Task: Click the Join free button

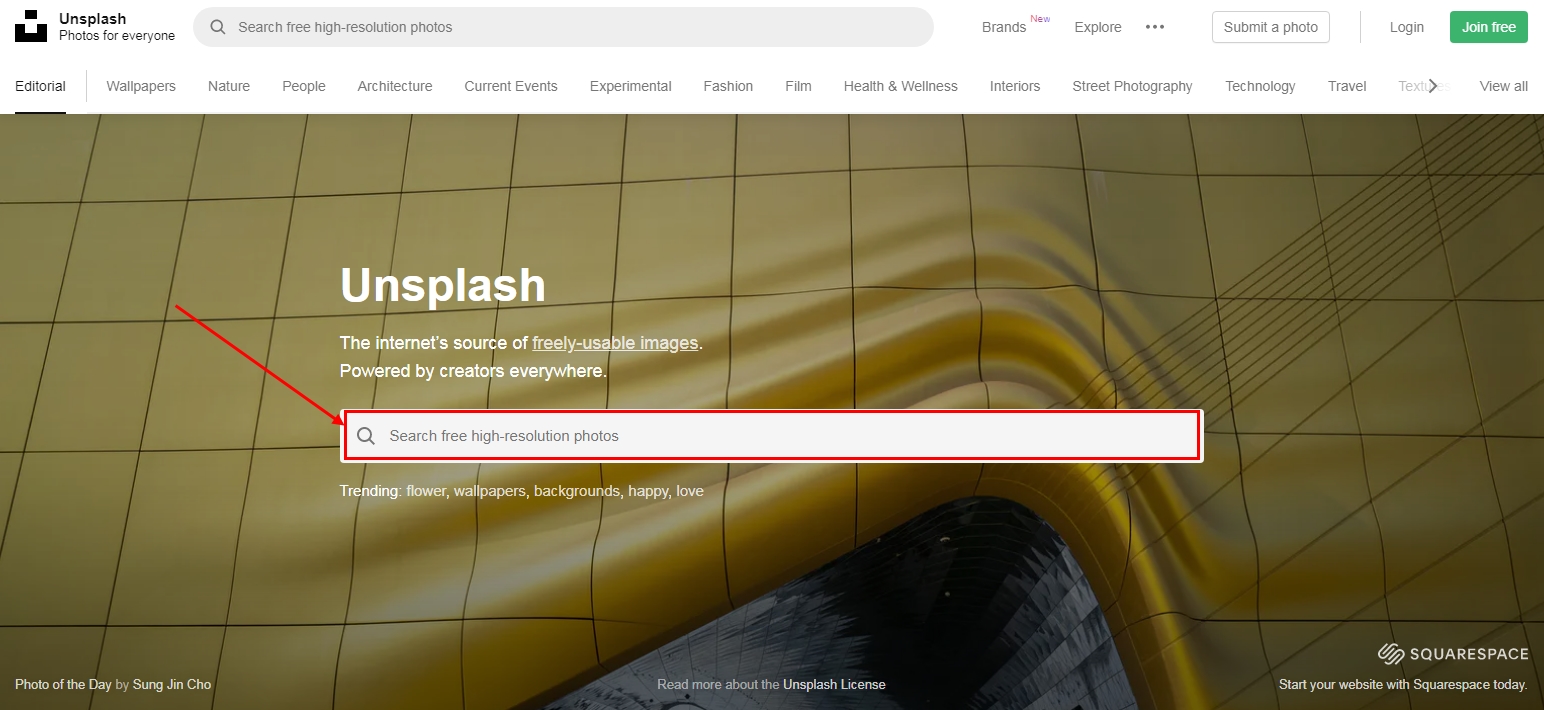Action: point(1489,27)
